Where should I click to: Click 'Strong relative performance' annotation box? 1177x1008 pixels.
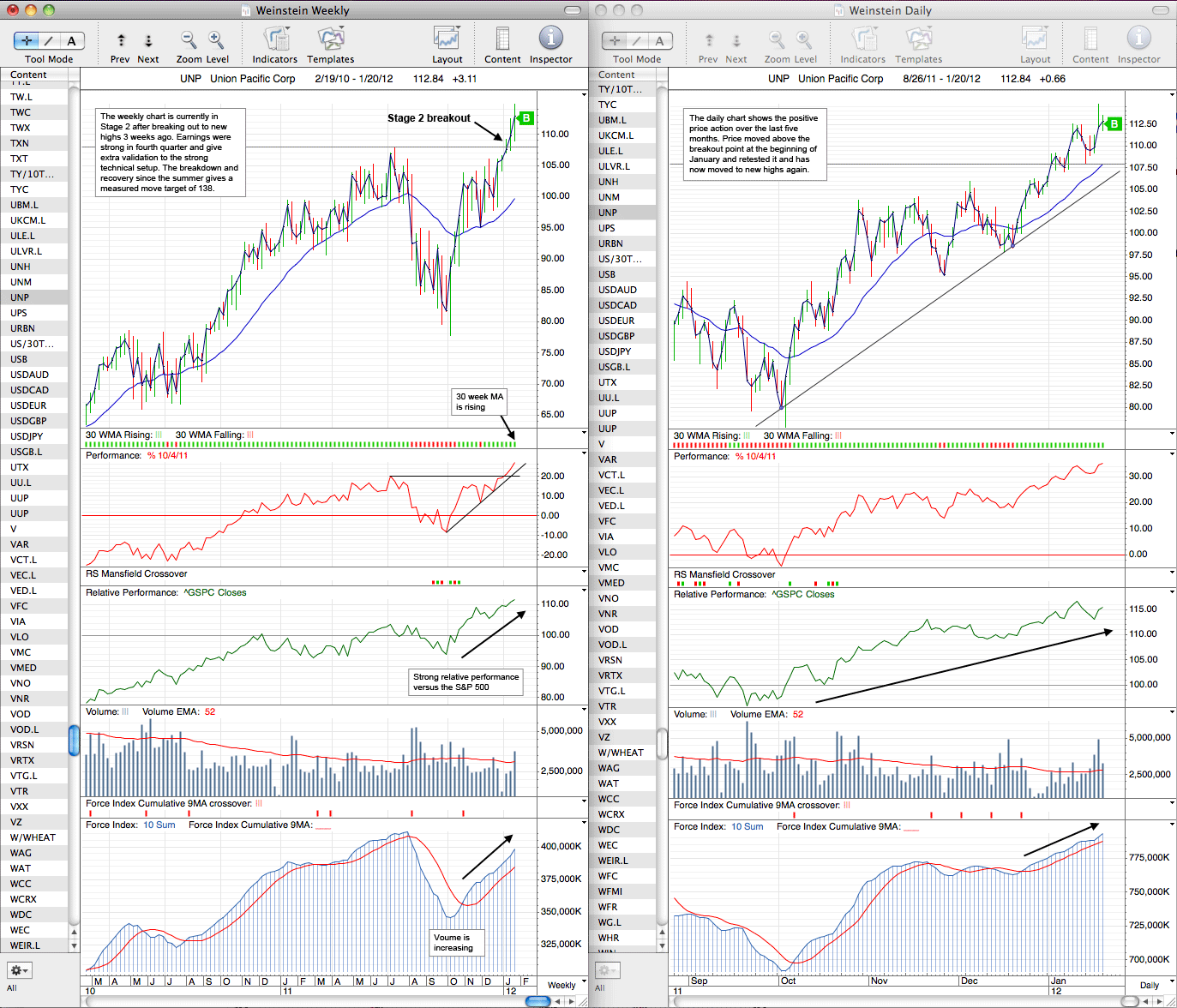coord(465,681)
